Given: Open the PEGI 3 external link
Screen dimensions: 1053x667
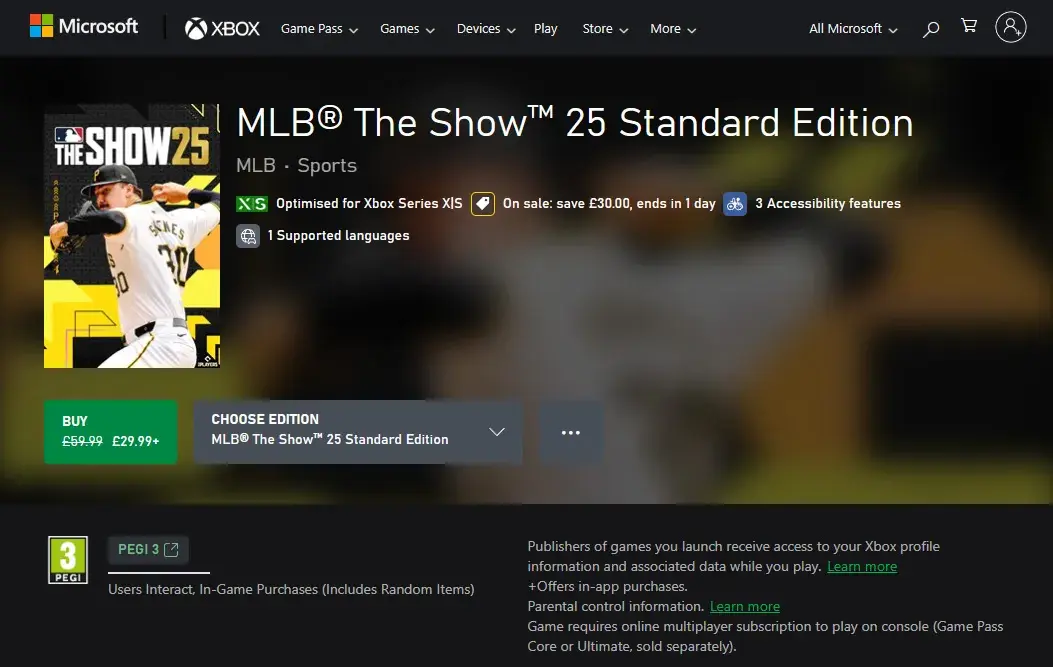Looking at the screenshot, I should coord(148,549).
